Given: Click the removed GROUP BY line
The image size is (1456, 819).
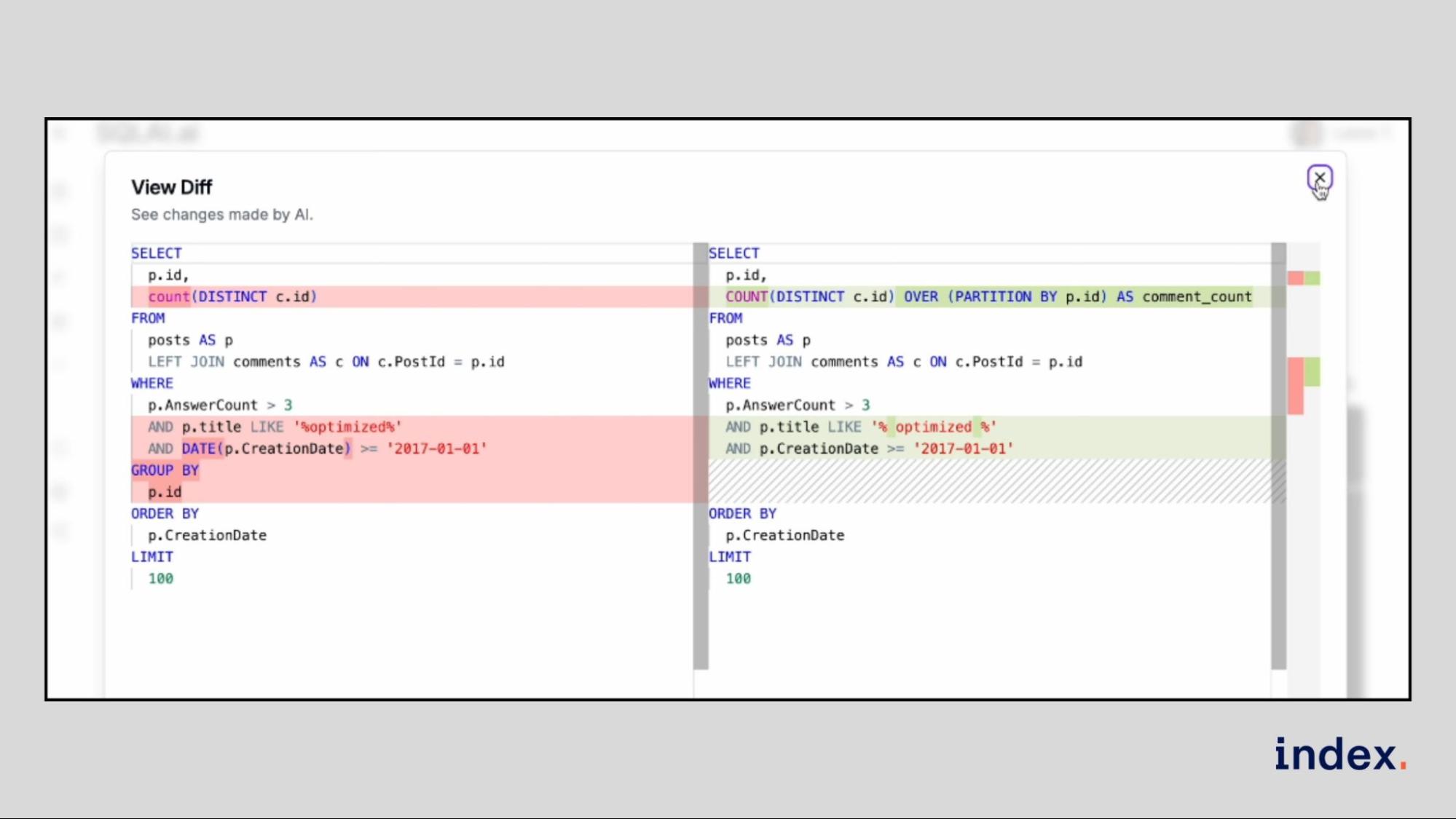Looking at the screenshot, I should coord(165,470).
